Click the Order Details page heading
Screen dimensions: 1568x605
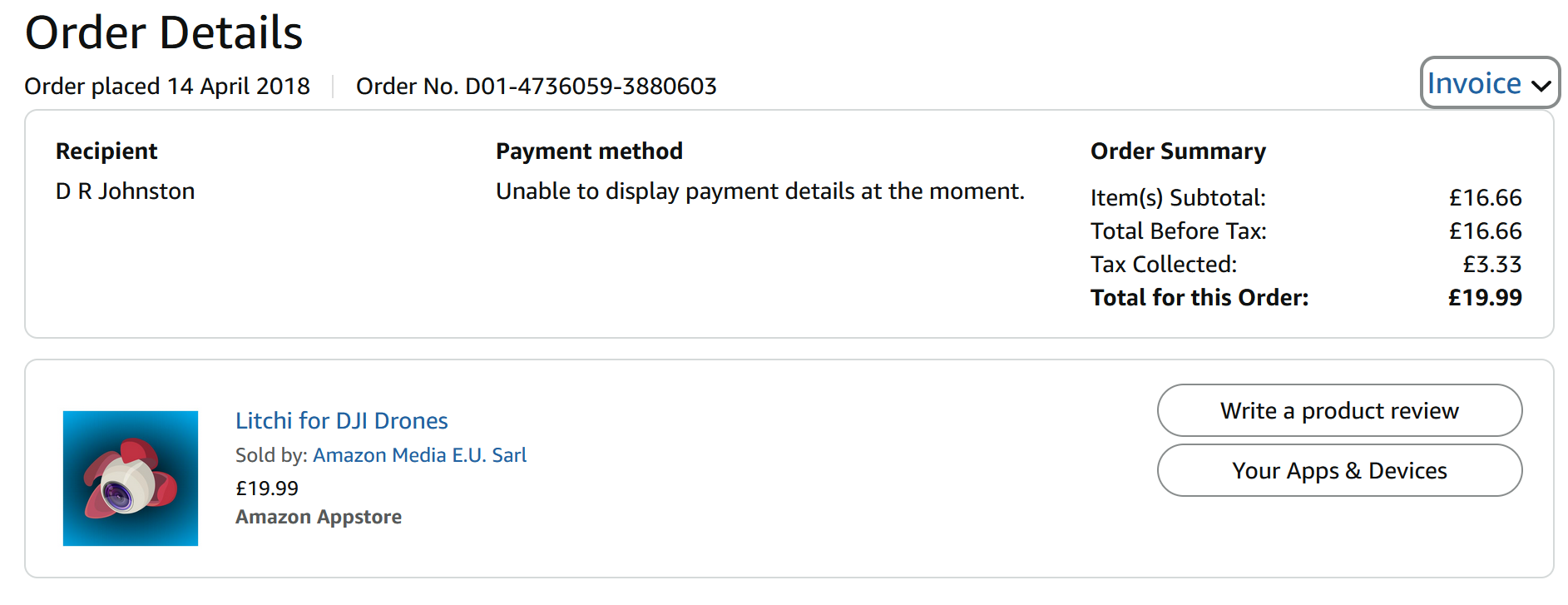(x=164, y=33)
